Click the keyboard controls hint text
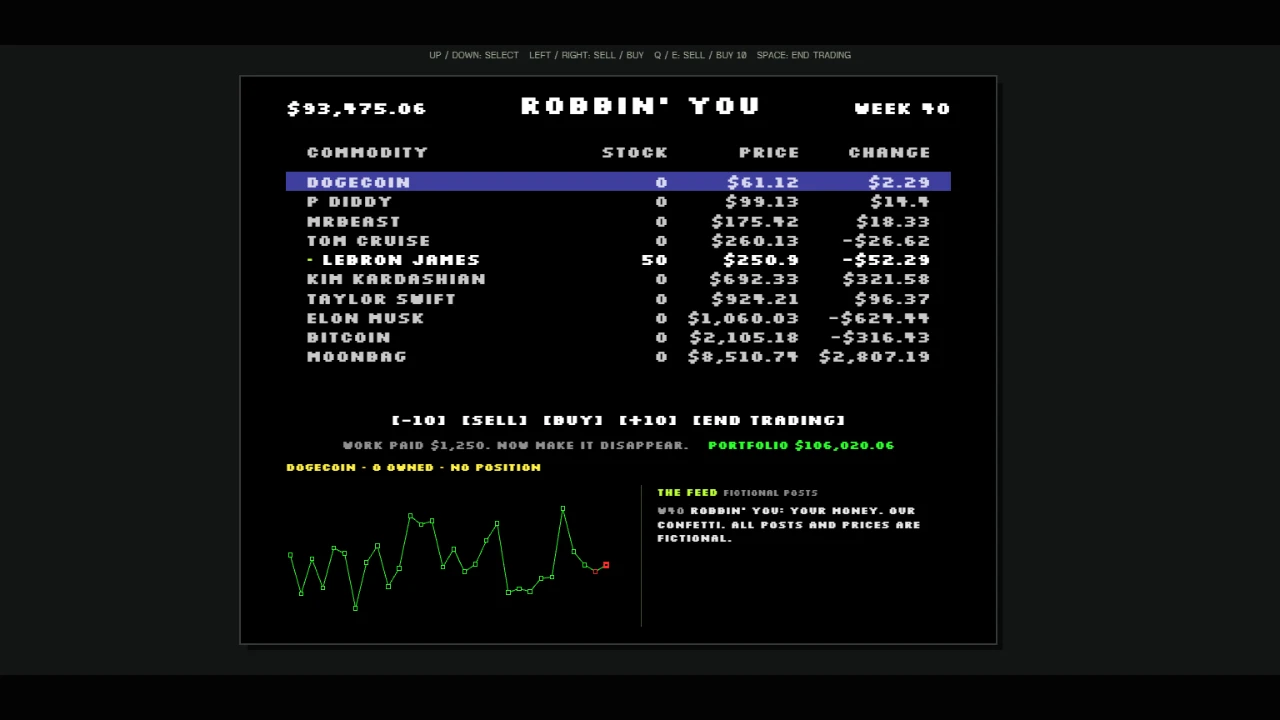1280x720 pixels. pyautogui.click(x=640, y=55)
